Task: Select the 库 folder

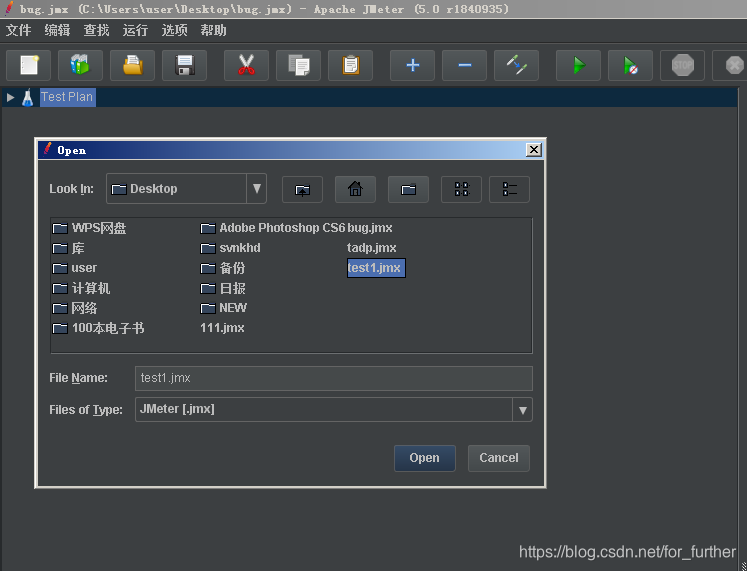Action: (x=69, y=248)
